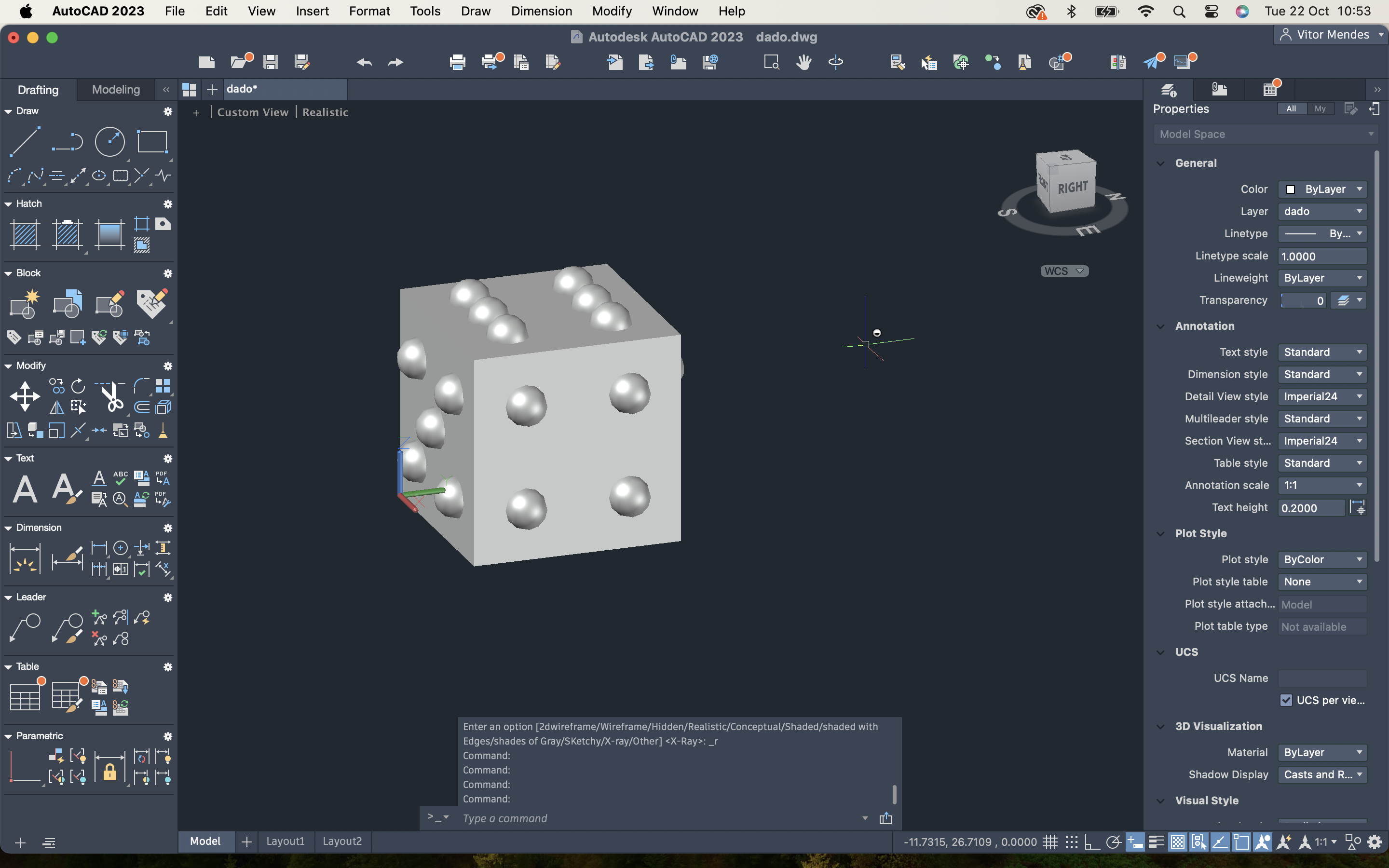Open the Dimension menu
Screen dimensions: 1389x868
tap(541, 11)
